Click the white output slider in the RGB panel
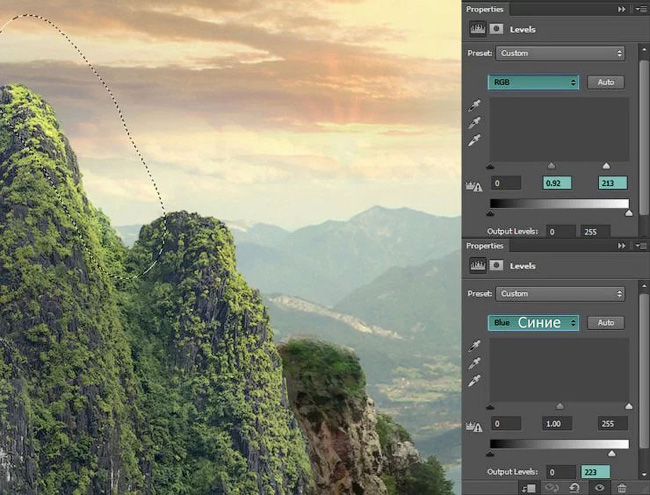 [x=629, y=213]
